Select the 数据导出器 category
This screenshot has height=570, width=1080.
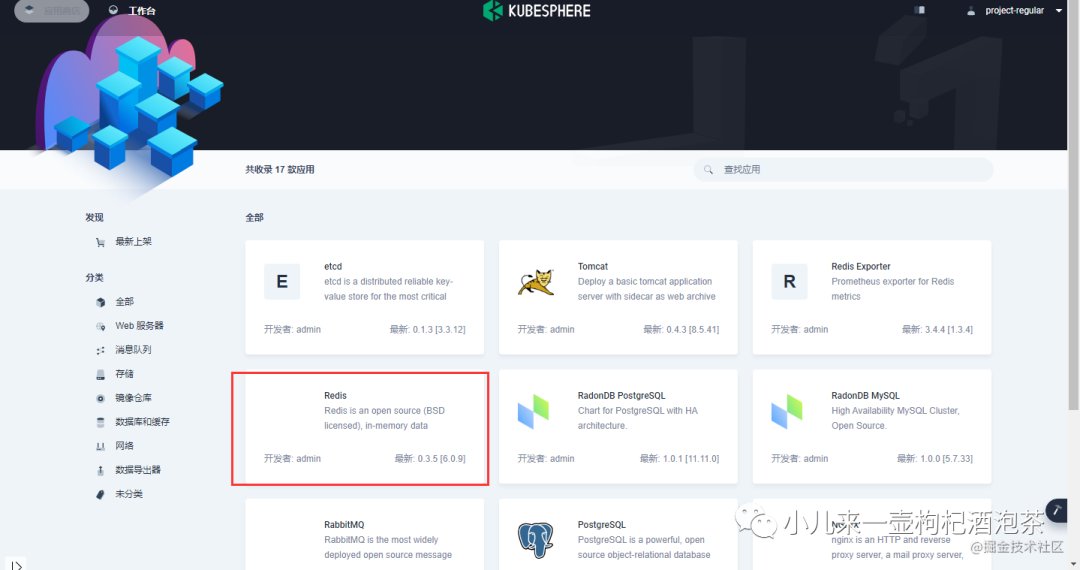pos(138,470)
